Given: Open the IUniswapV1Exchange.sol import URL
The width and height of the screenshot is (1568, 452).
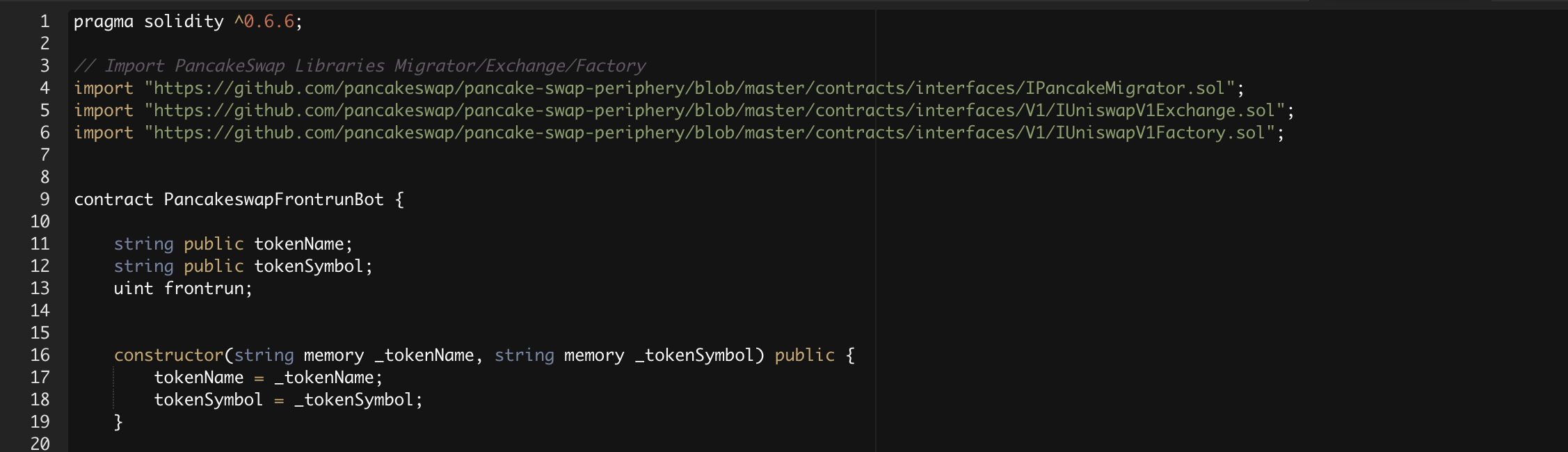Looking at the screenshot, I should point(714,111).
